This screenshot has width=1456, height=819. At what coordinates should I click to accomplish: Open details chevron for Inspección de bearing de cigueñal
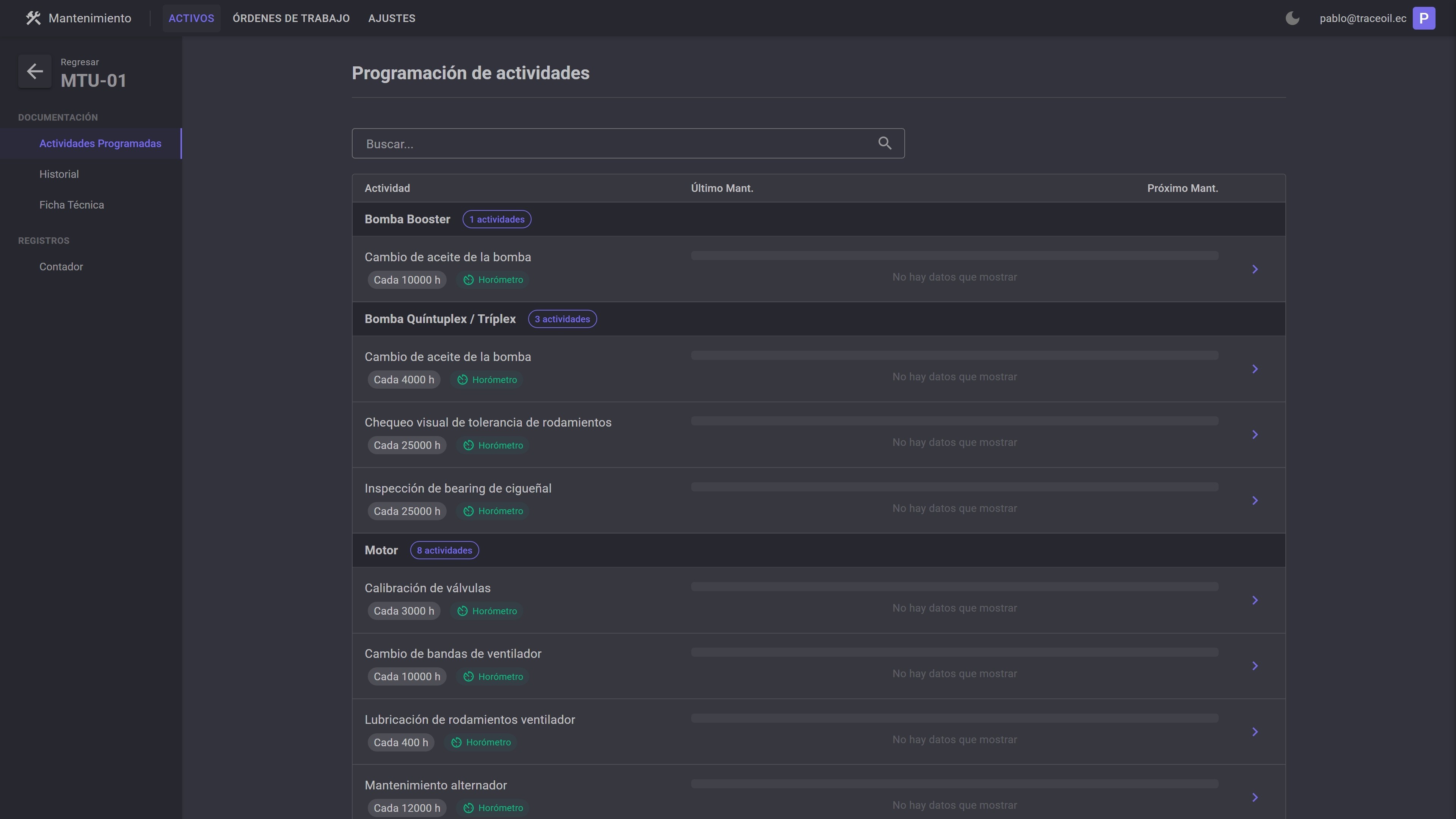(x=1255, y=501)
